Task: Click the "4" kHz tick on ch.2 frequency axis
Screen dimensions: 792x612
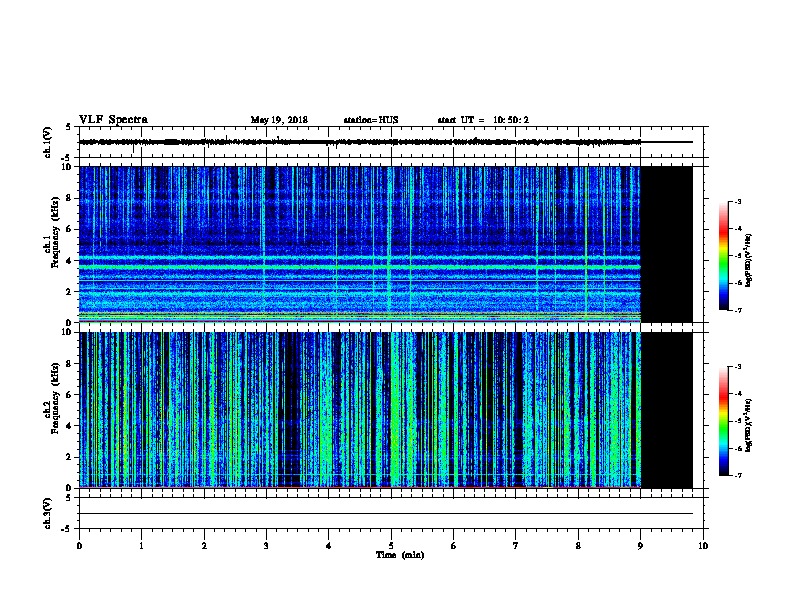Action: pos(69,426)
